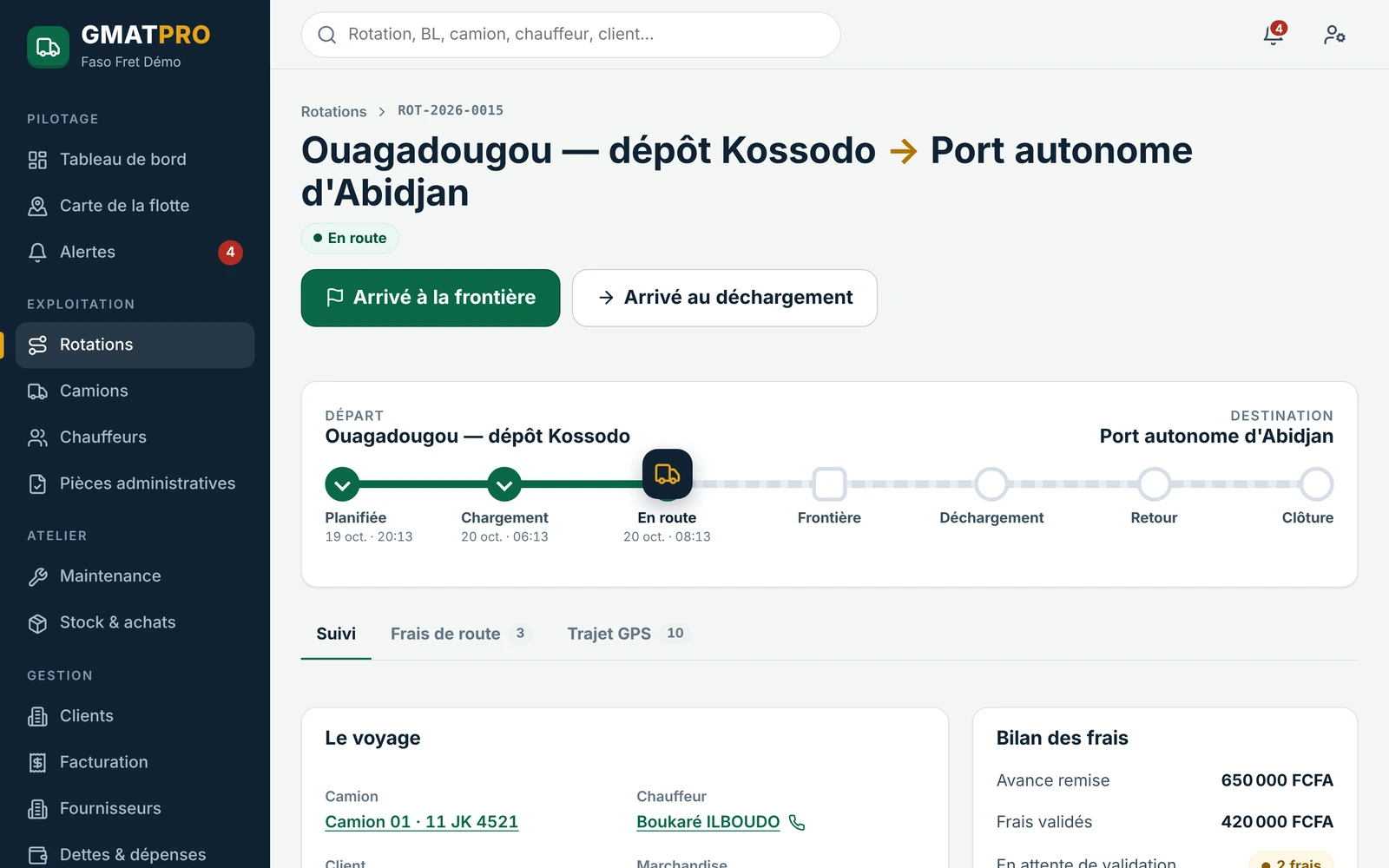Click the red alerts count badge

(x=230, y=252)
